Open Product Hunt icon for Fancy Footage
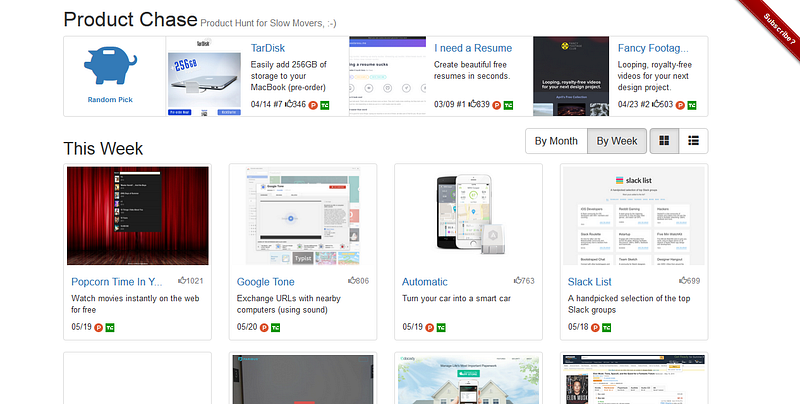The width and height of the screenshot is (800, 404). point(680,105)
